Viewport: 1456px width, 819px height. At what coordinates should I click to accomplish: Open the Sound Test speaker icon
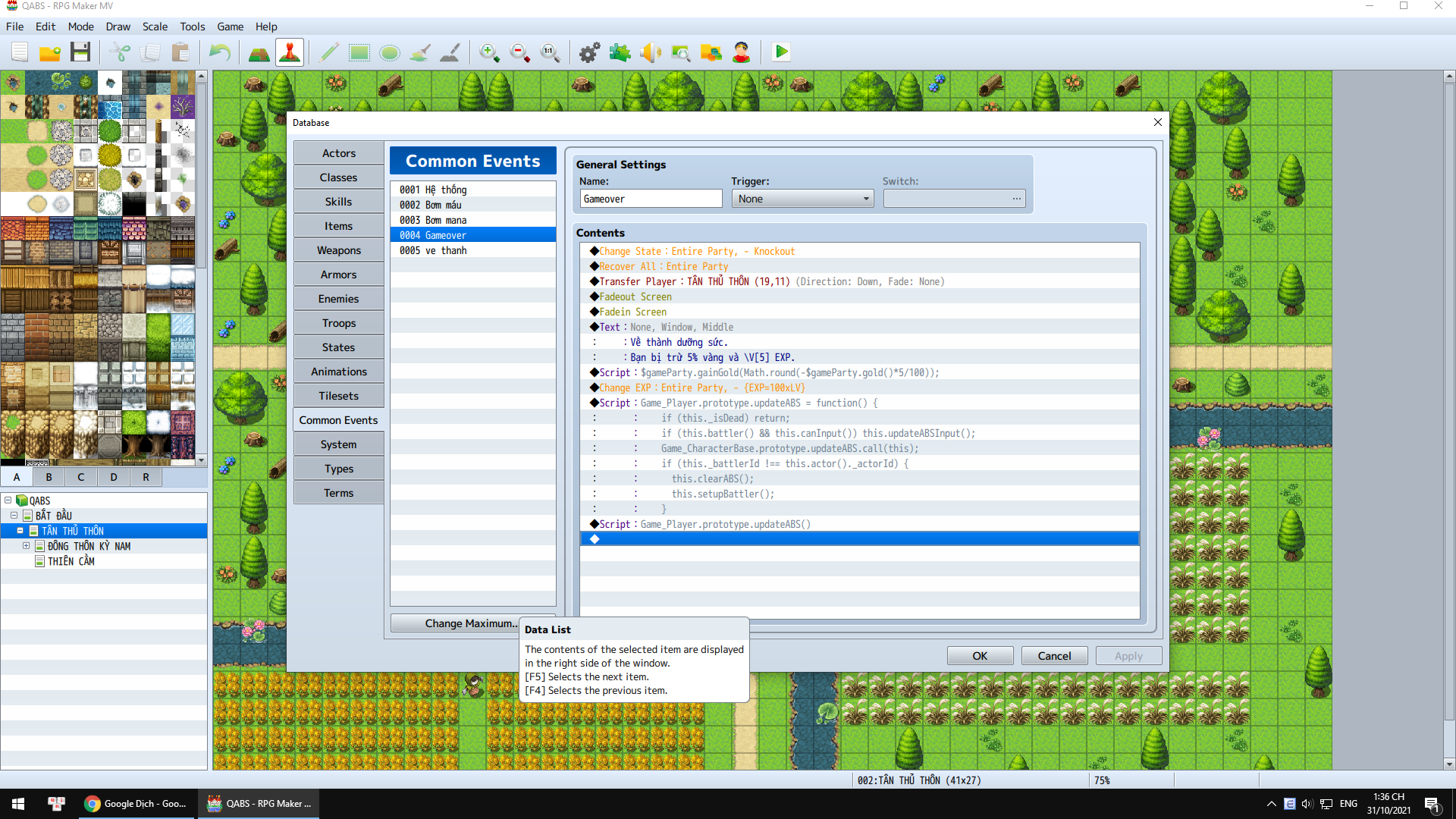click(x=651, y=52)
